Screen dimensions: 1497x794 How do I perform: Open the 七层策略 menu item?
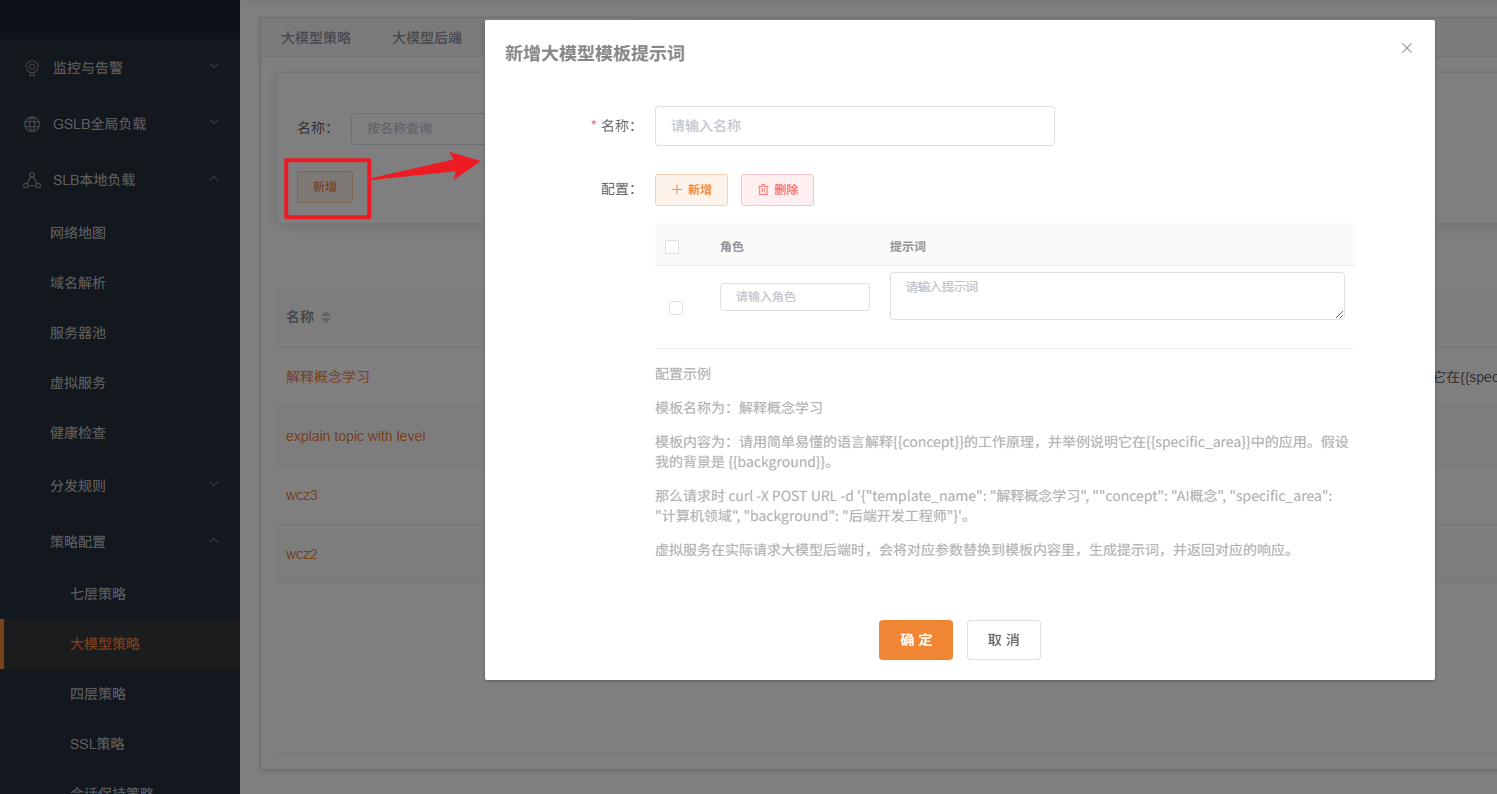tap(98, 594)
